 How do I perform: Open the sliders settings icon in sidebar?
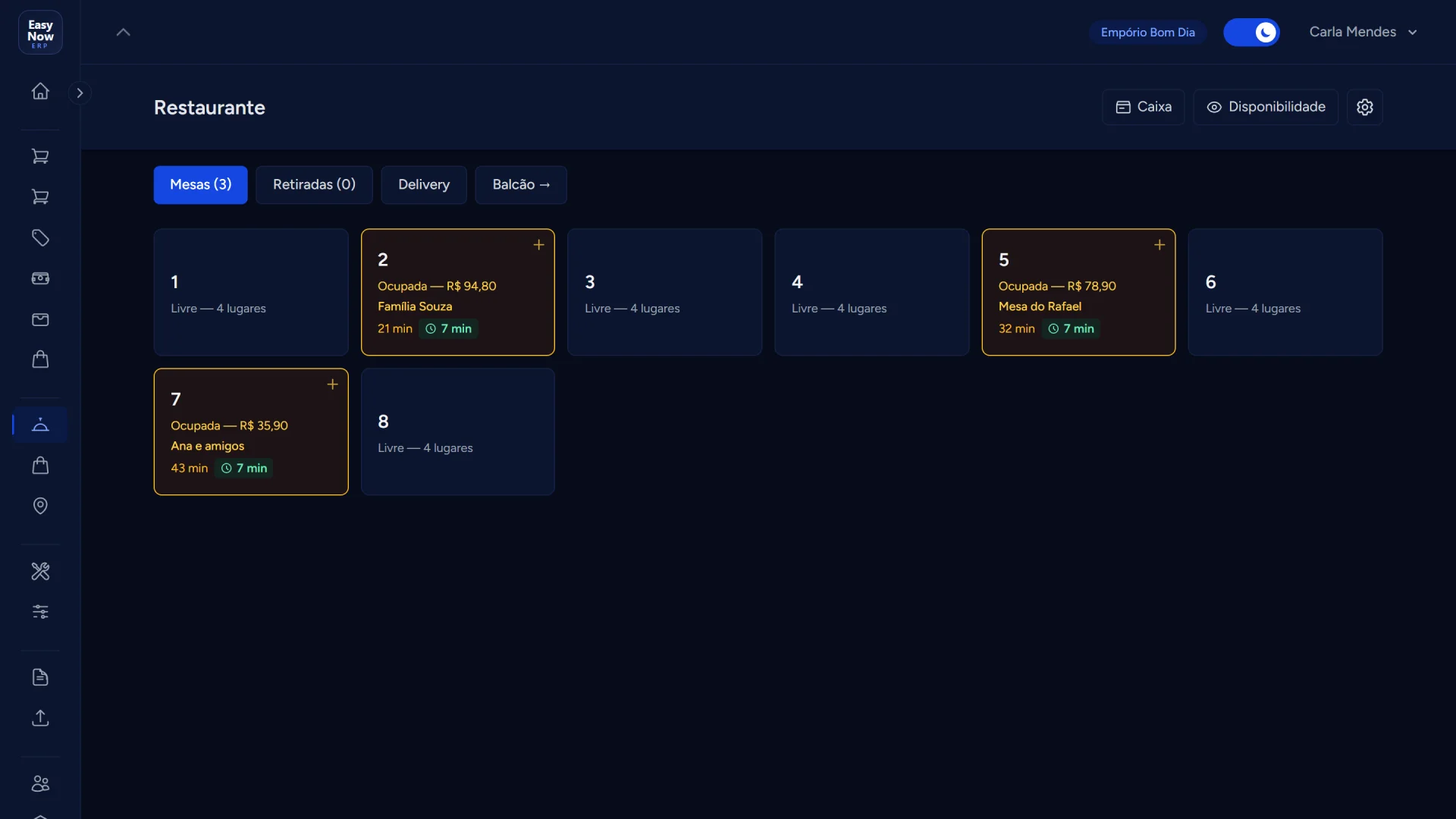(x=40, y=611)
